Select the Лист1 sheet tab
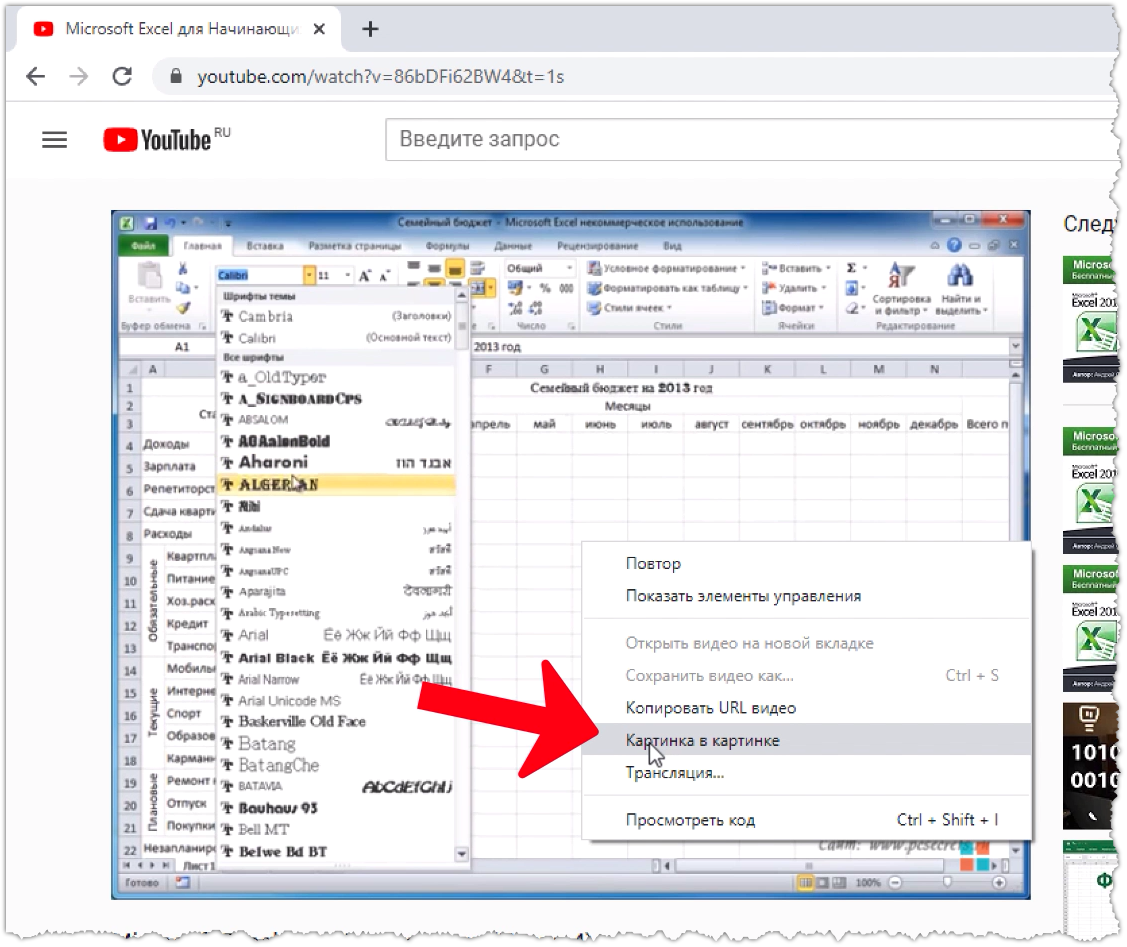 (198, 866)
